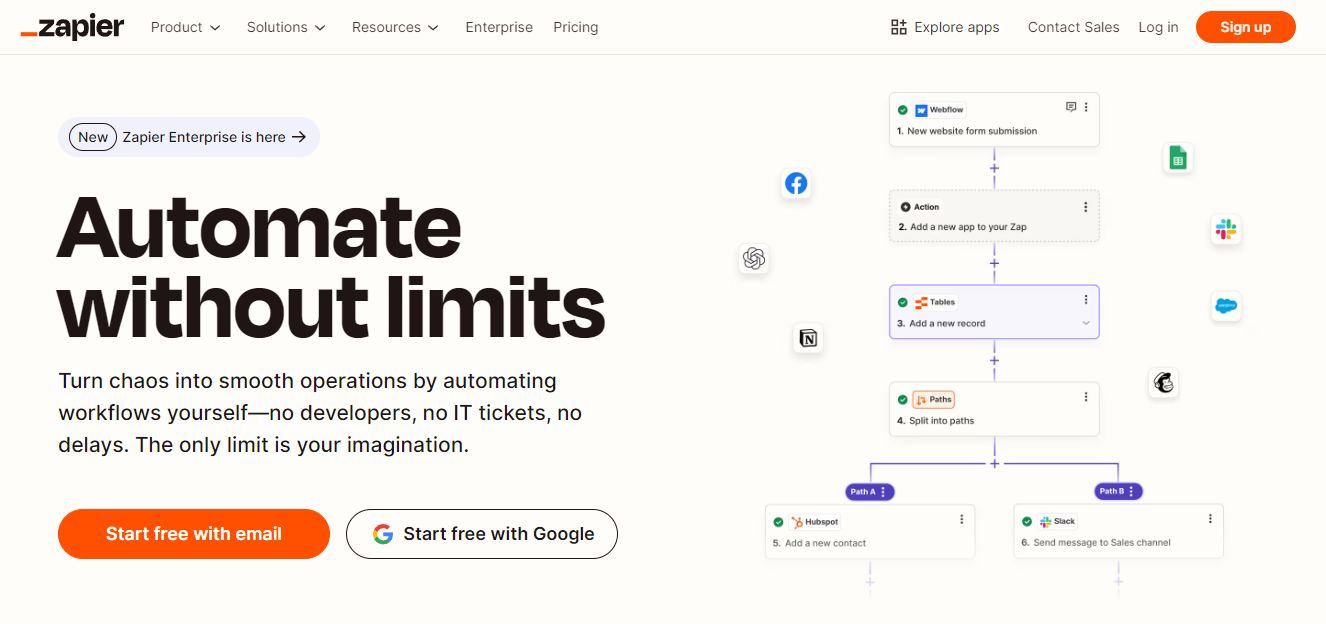
Task: Click the Log in link
Action: click(1158, 27)
